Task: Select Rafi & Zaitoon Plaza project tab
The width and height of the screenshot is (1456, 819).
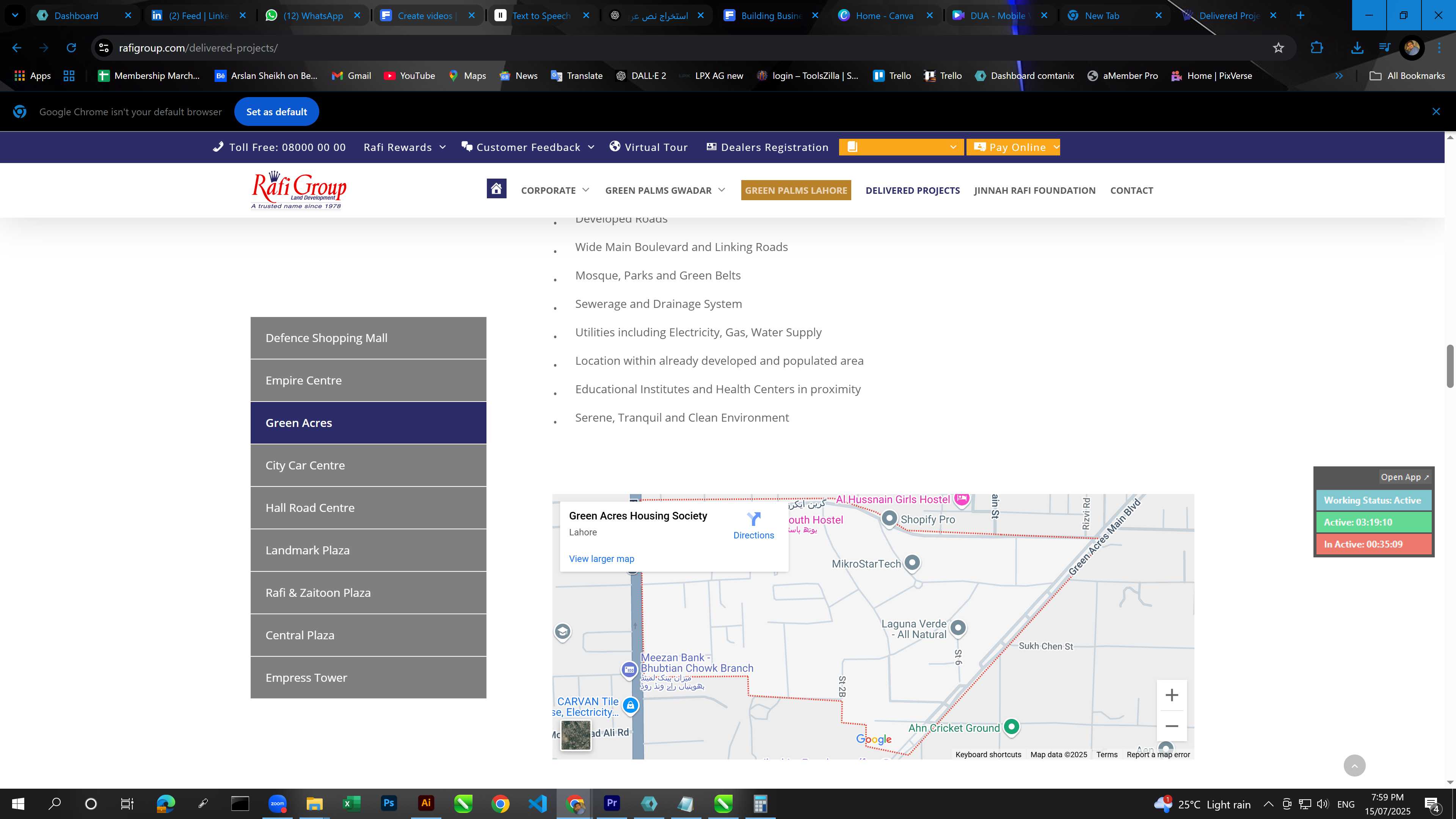Action: (368, 592)
